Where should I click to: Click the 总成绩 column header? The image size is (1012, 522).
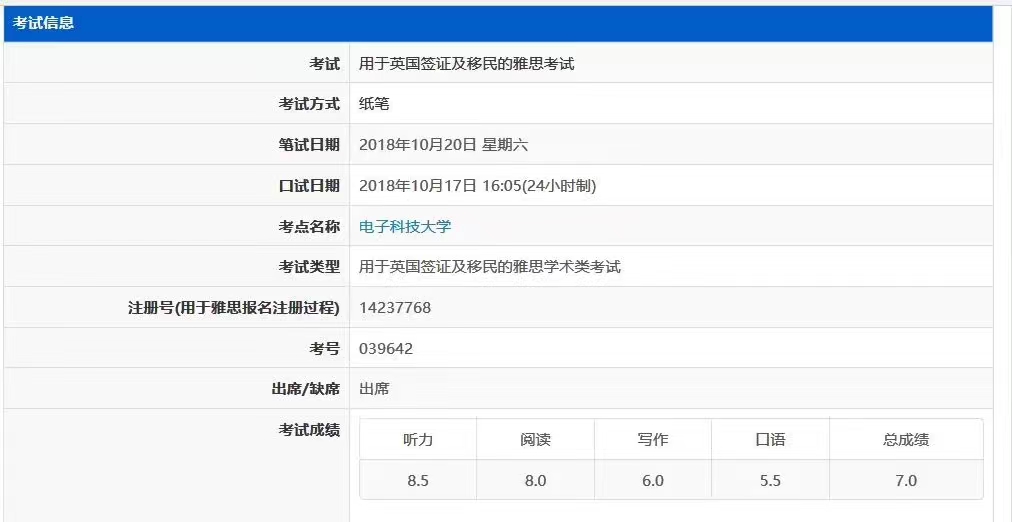(906, 440)
